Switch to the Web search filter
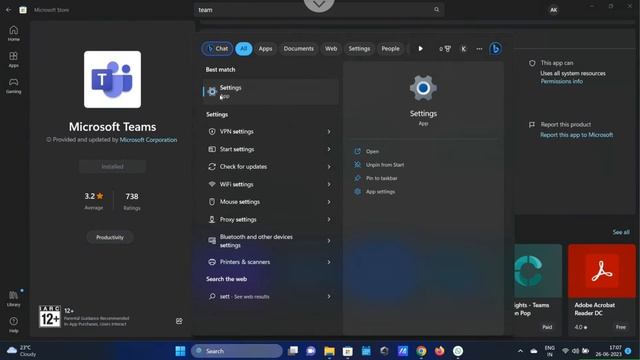Image resolution: width=640 pixels, height=360 pixels. click(x=331, y=49)
